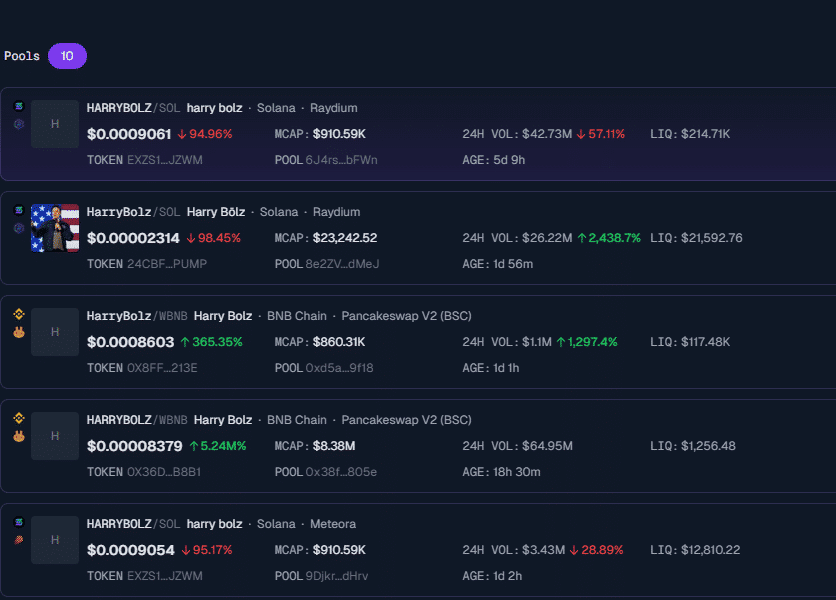Image resolution: width=836 pixels, height=600 pixels.
Task: Click the $0.0009061 price value
Action: coord(129,134)
